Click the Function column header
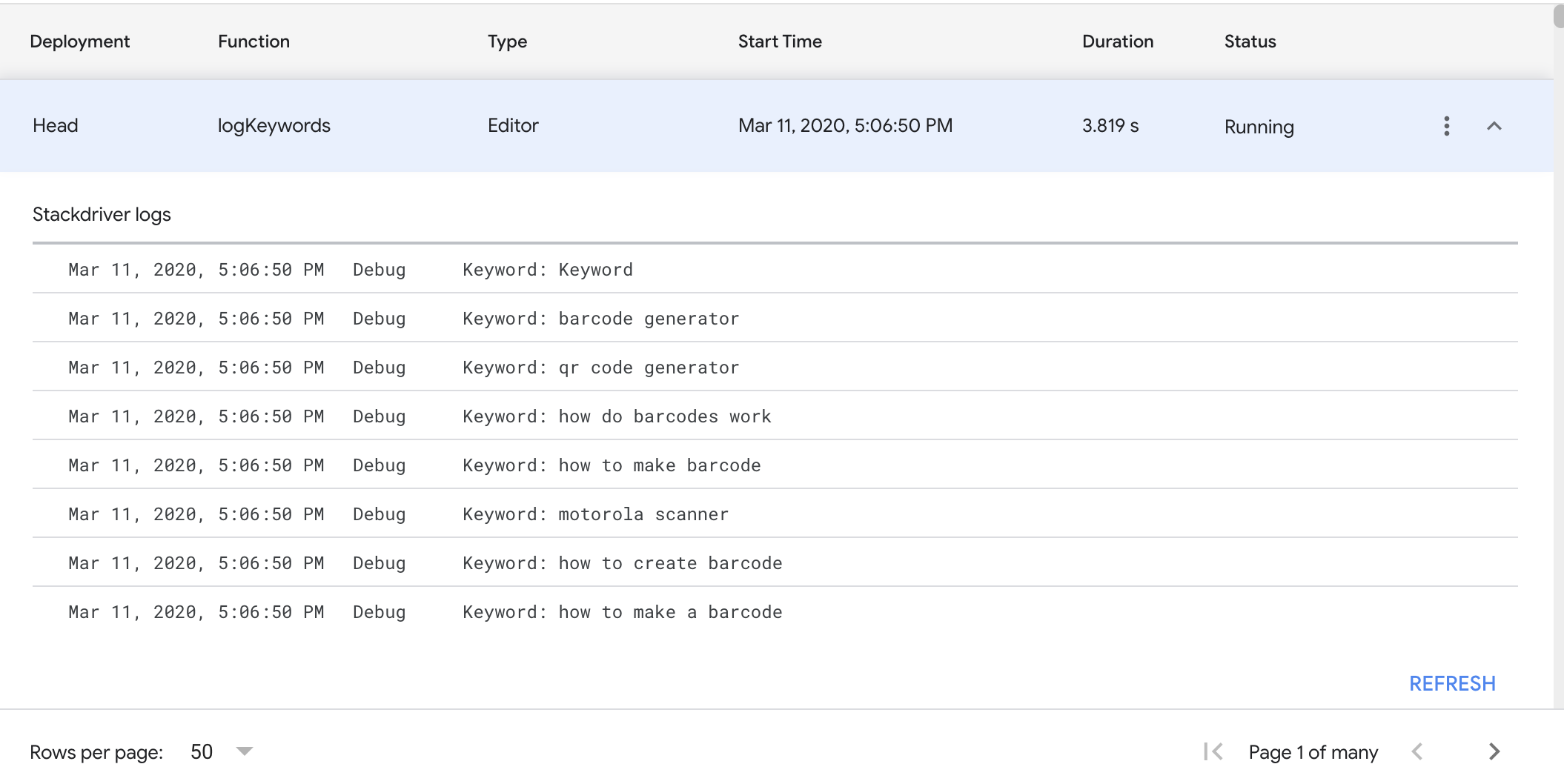The image size is (1564, 784). 254,41
